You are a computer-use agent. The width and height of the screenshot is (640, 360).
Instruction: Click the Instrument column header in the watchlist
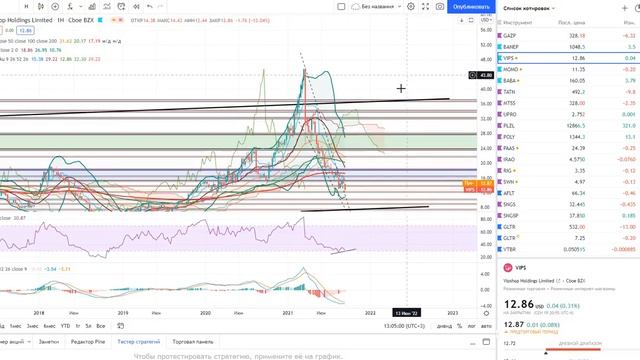(x=518, y=23)
